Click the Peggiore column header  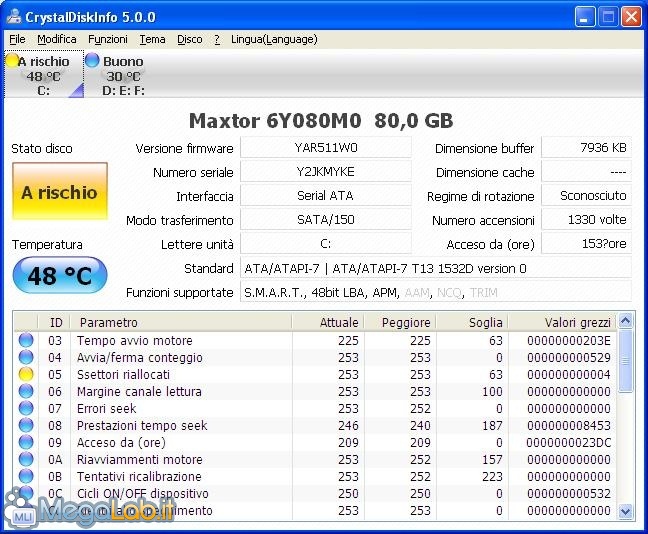pos(400,322)
